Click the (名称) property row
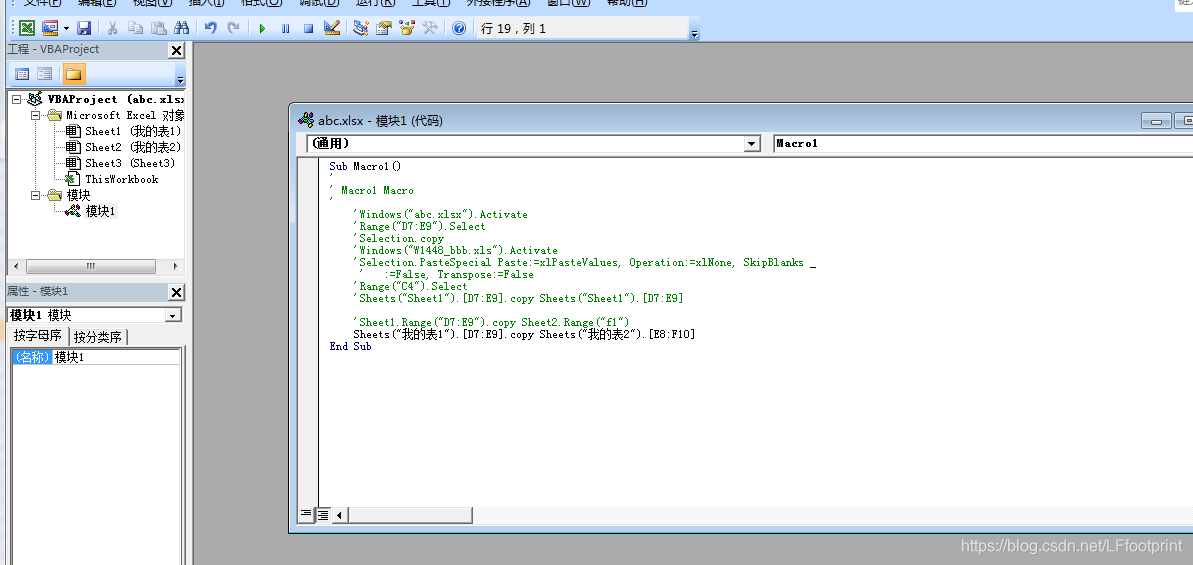The height and width of the screenshot is (565, 1193). [96, 357]
